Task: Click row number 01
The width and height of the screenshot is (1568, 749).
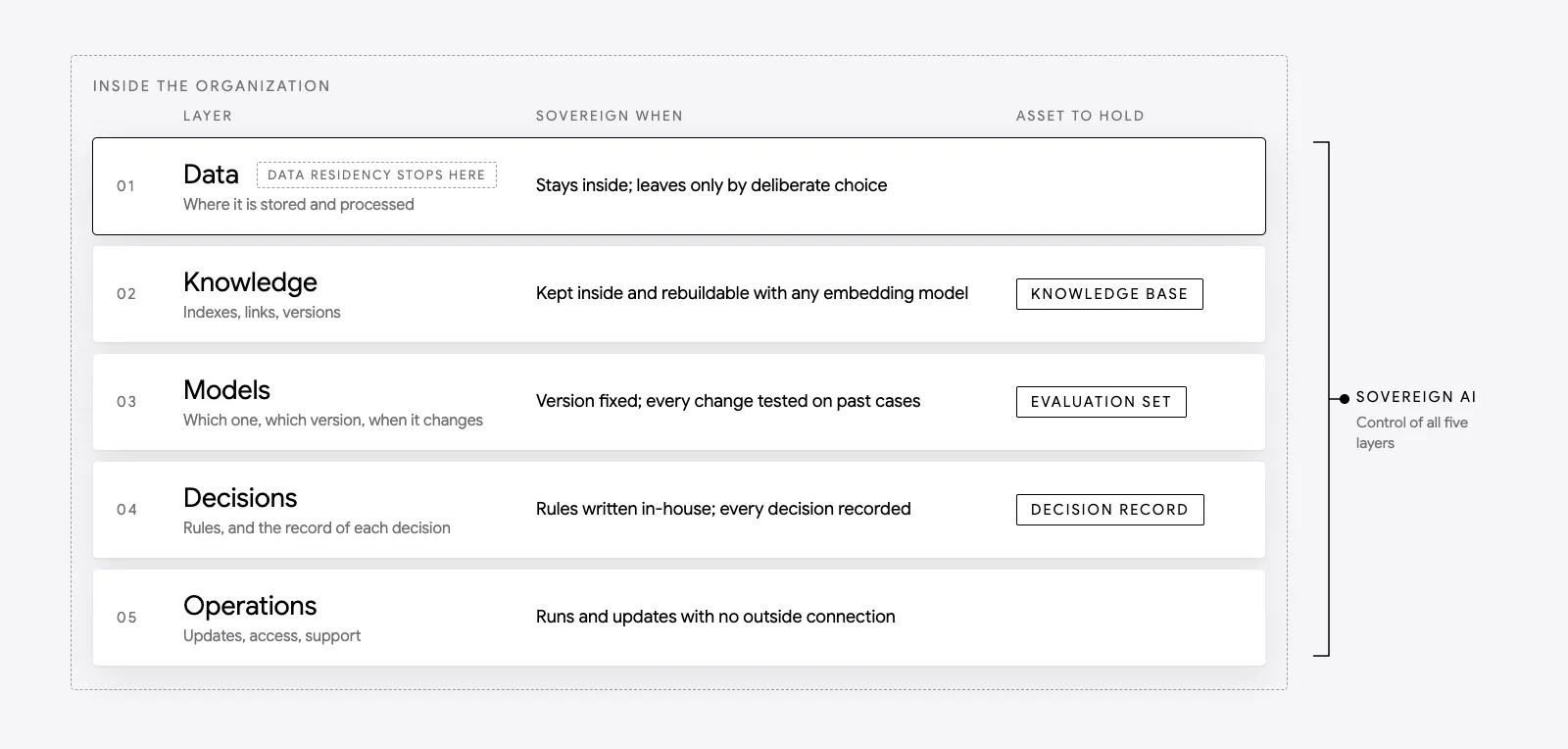Action: (126, 186)
